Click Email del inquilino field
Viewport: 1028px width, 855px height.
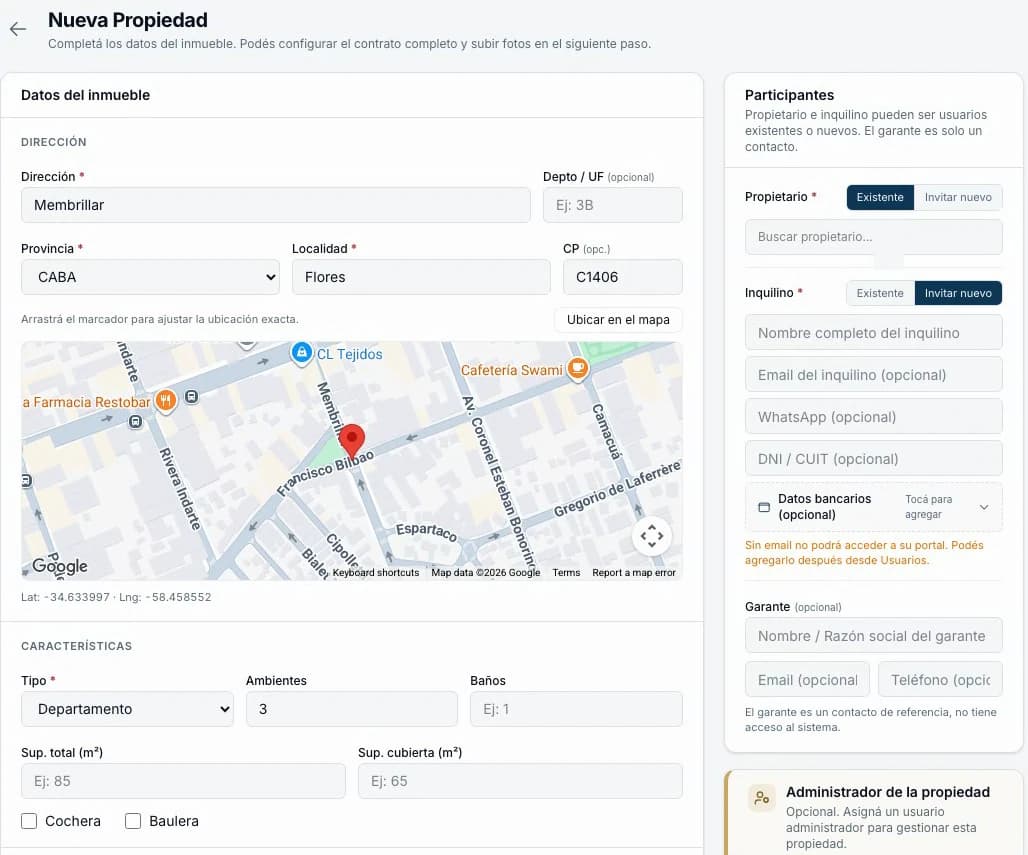coord(873,374)
